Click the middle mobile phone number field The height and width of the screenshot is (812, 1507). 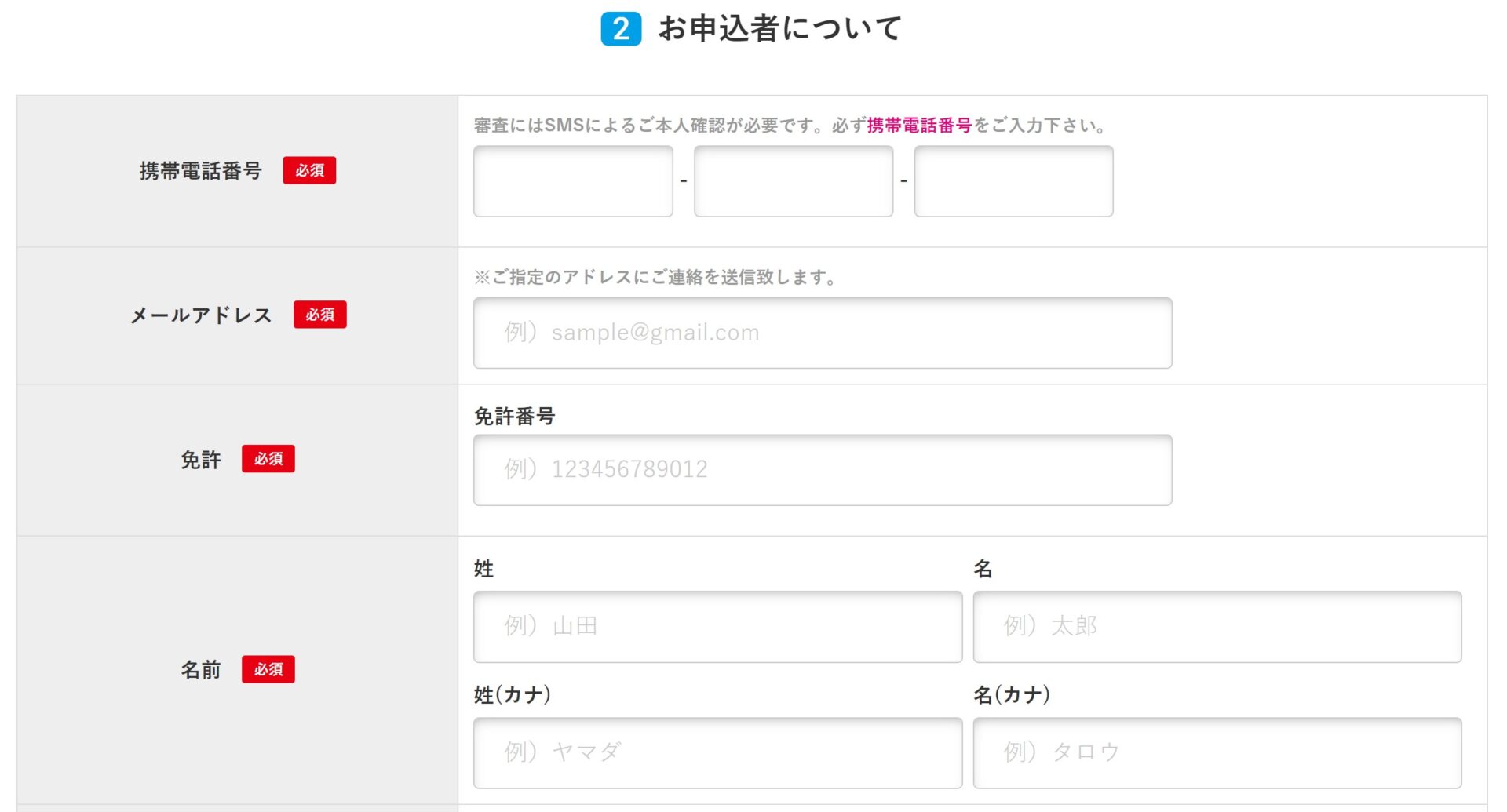tap(794, 181)
